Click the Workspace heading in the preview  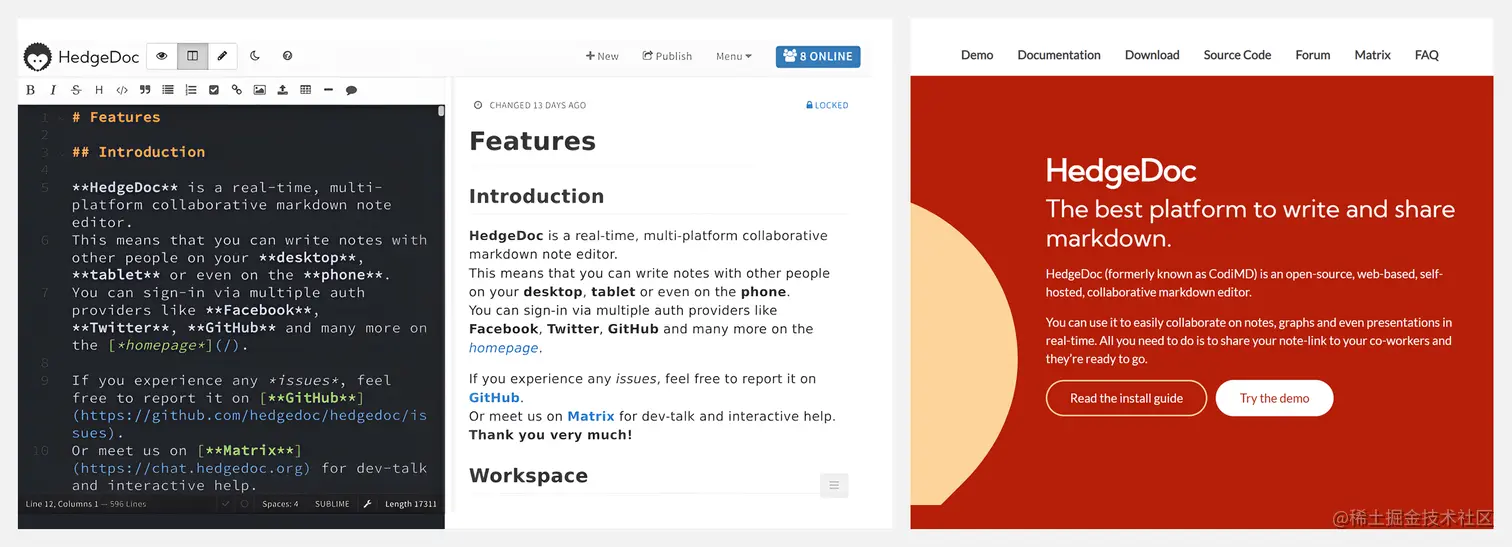[x=528, y=476]
